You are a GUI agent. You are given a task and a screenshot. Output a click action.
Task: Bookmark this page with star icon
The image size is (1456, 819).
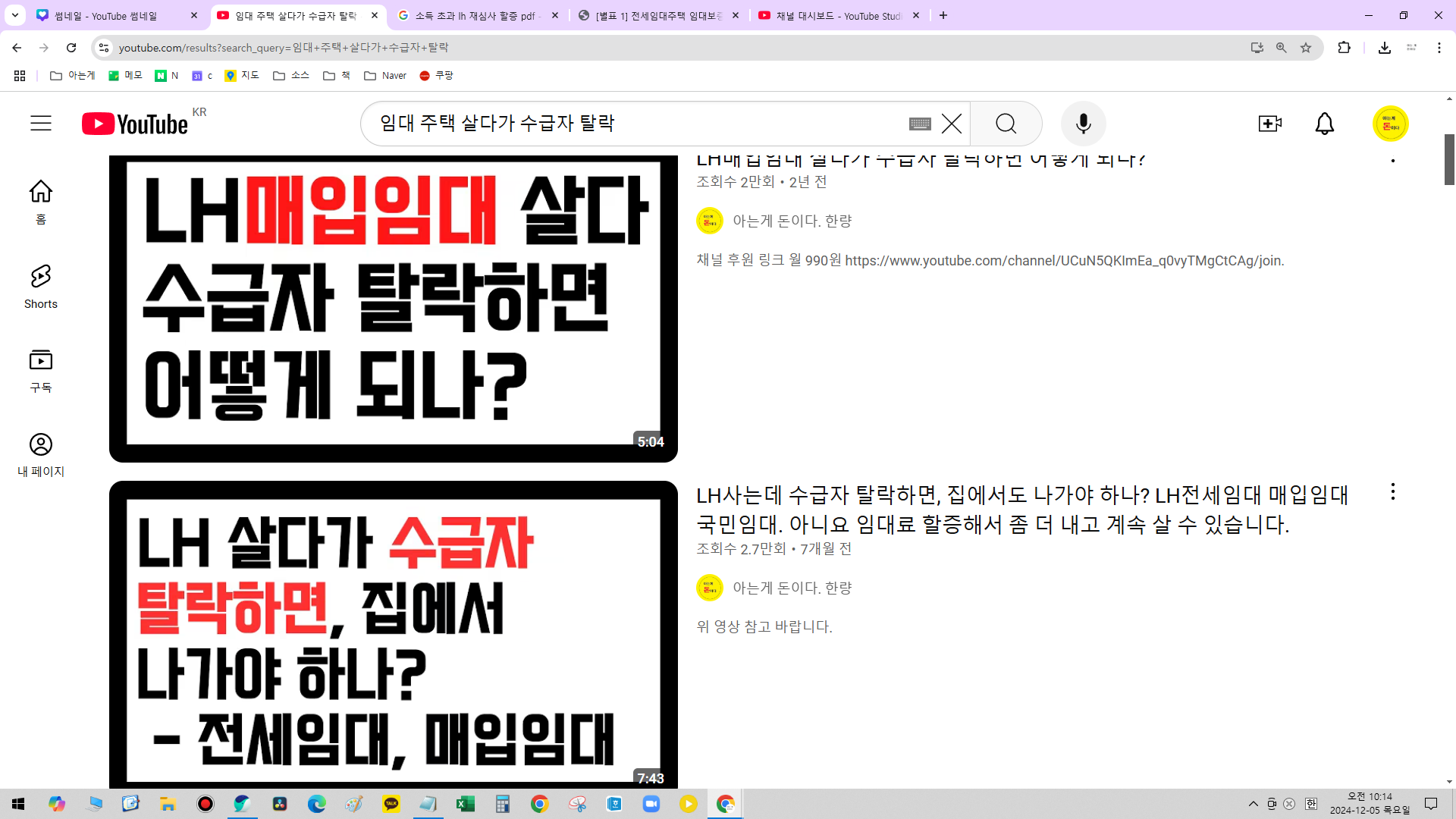coord(1306,48)
